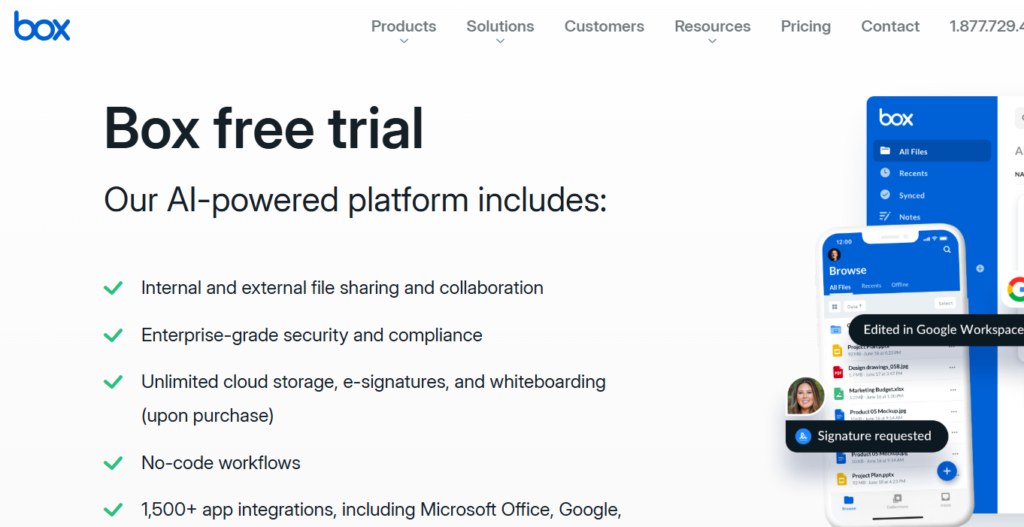The image size is (1024, 527).
Task: Click the woman's profile photo thumbnail
Action: click(x=805, y=396)
